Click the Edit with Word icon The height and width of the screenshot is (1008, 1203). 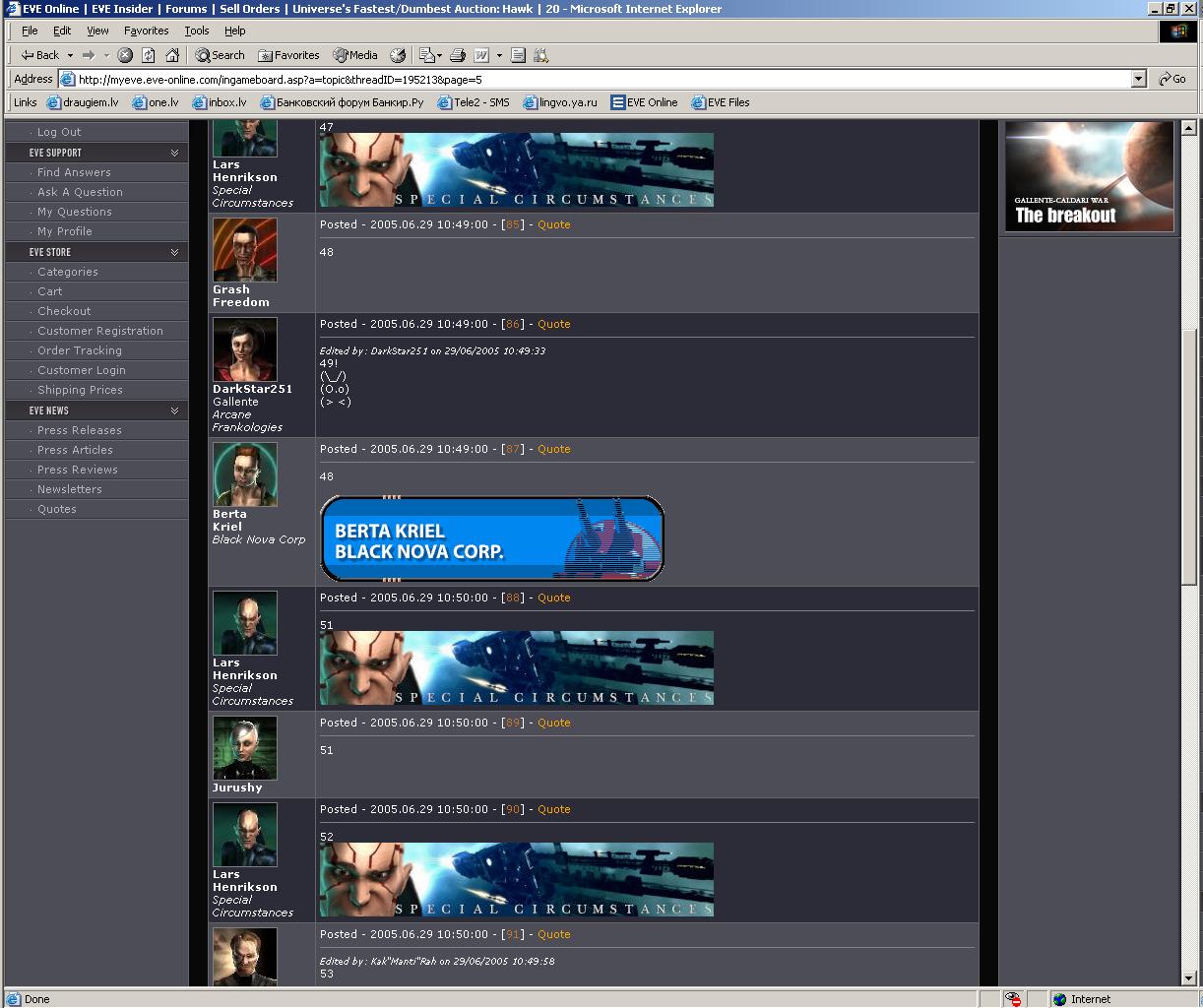coord(481,55)
